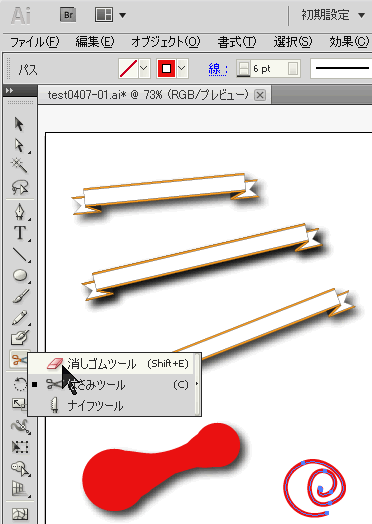The image size is (372, 524).
Task: Choose はさみツール from the flyout
Action: click(111, 385)
